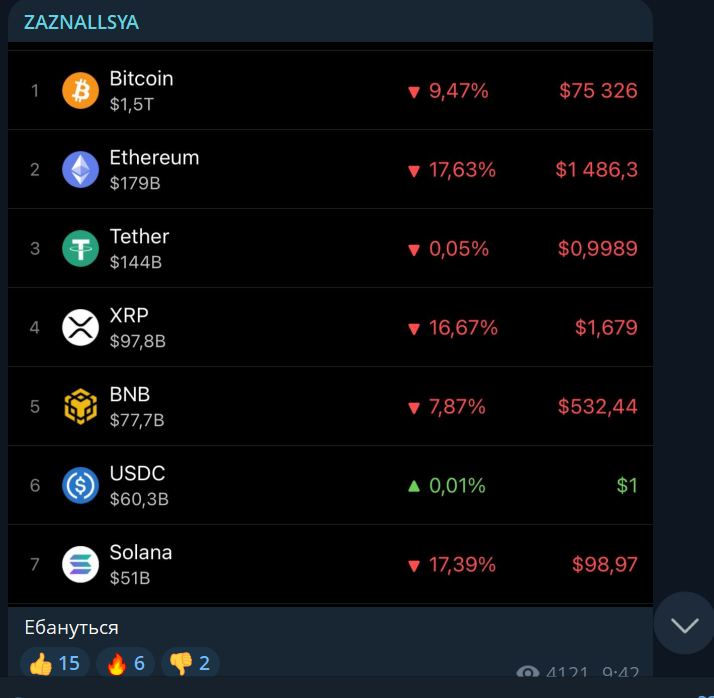Click the XRP market cap $97,8B
The height and width of the screenshot is (698, 714).
click(x=137, y=341)
